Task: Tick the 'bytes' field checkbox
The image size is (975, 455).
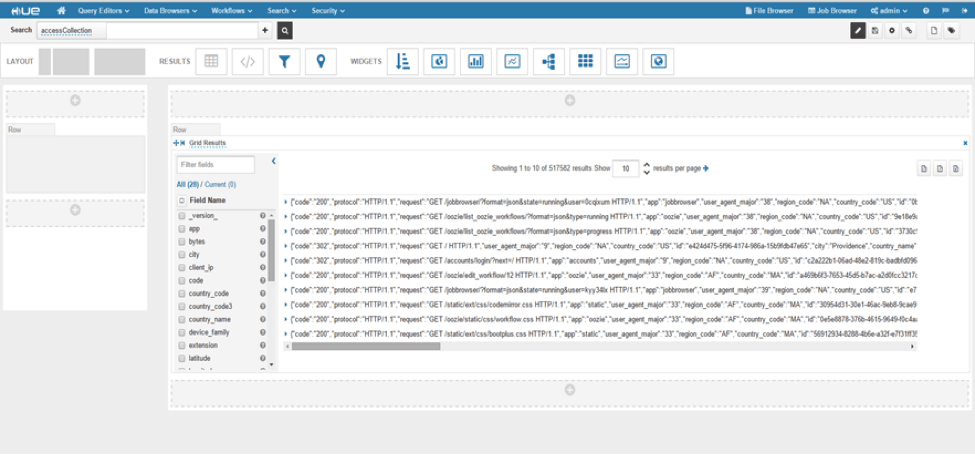Action: click(x=182, y=242)
